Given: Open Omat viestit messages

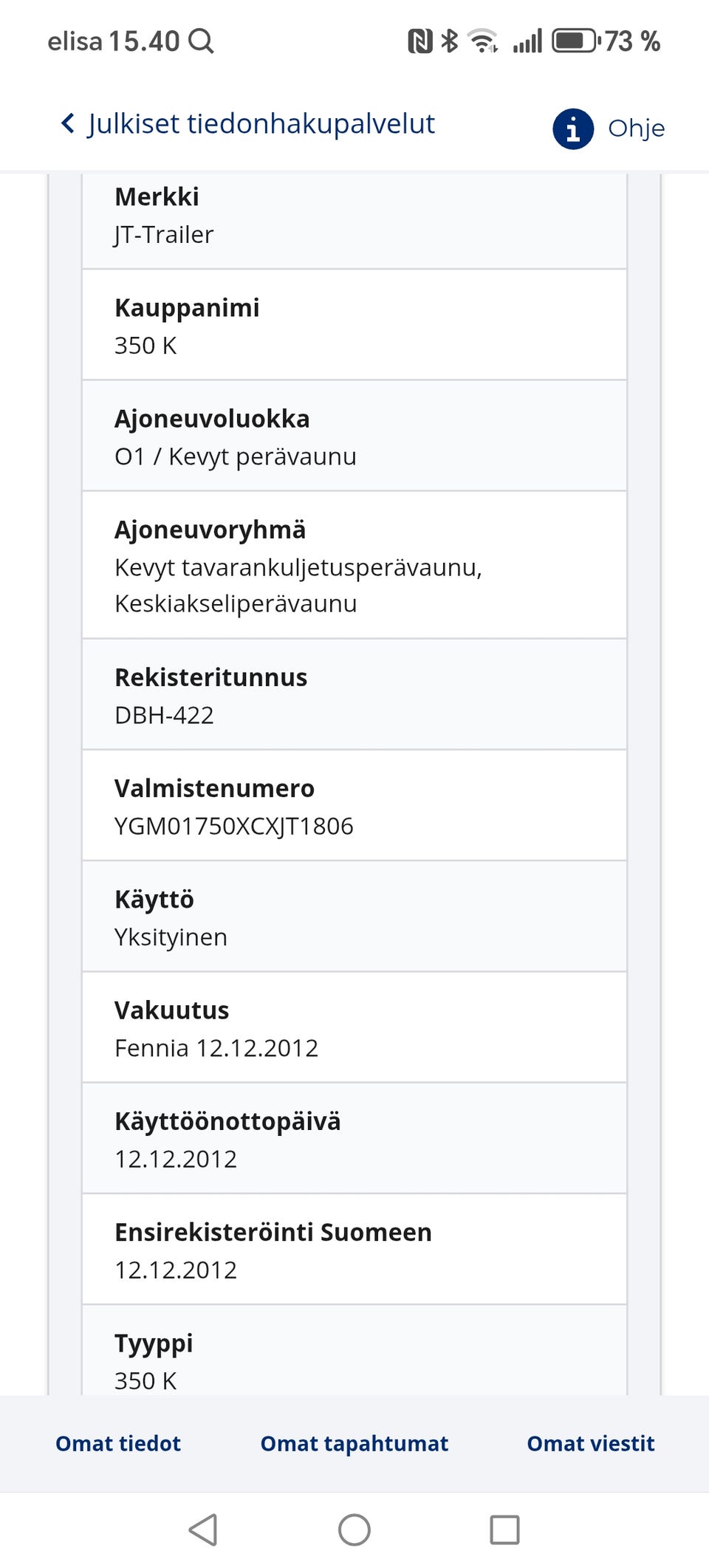Looking at the screenshot, I should point(589,1443).
